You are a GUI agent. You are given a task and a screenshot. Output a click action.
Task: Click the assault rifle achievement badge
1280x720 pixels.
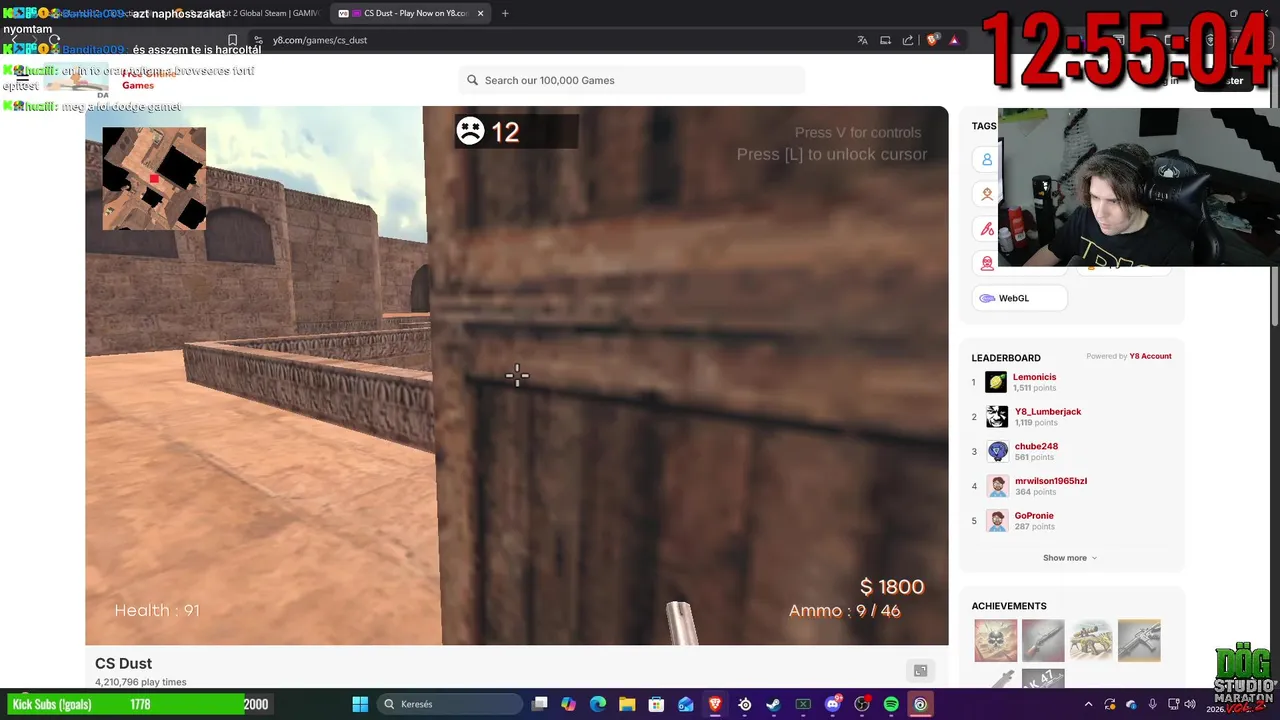1139,641
